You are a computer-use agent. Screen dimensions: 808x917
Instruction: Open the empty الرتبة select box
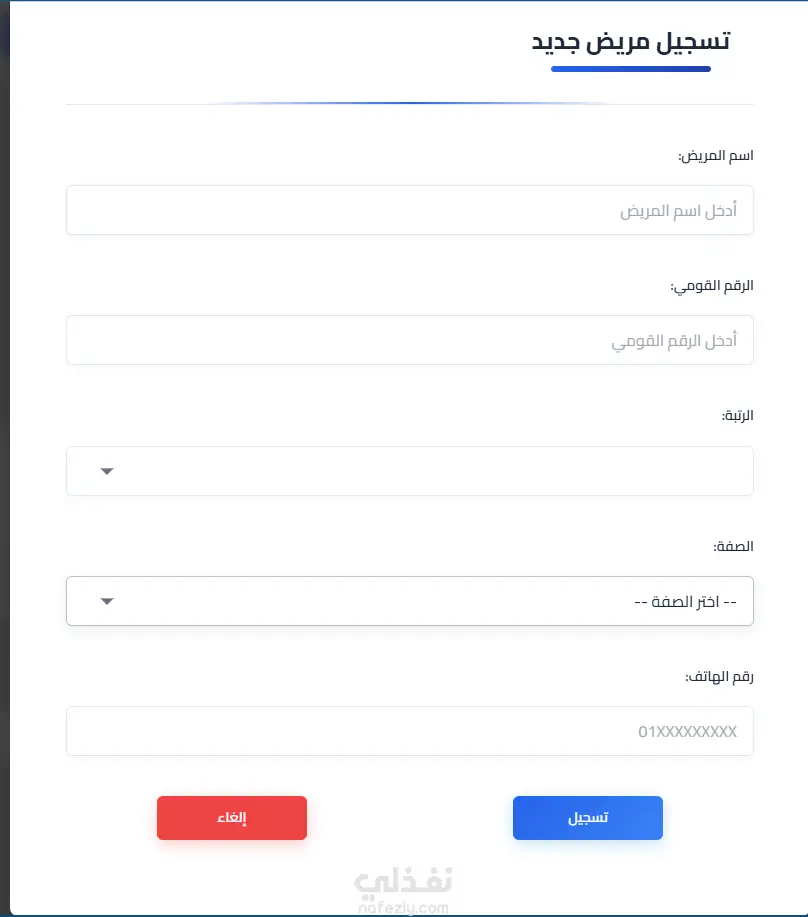410,471
